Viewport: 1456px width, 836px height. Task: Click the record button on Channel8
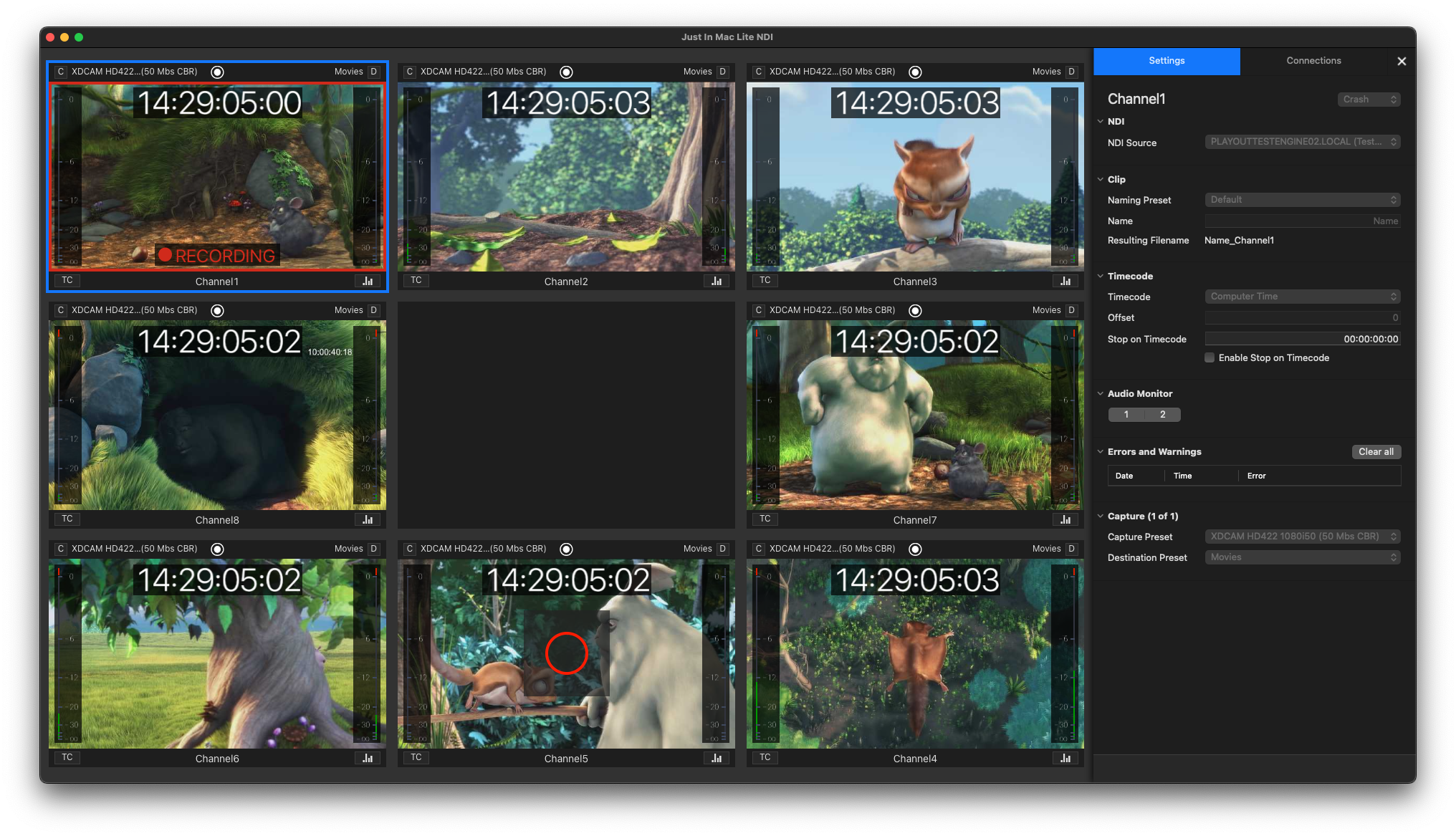click(218, 310)
